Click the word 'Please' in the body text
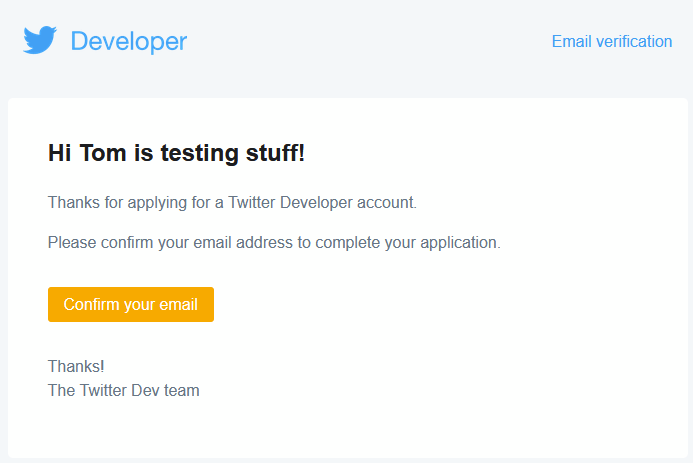693x463 pixels. pos(72,242)
